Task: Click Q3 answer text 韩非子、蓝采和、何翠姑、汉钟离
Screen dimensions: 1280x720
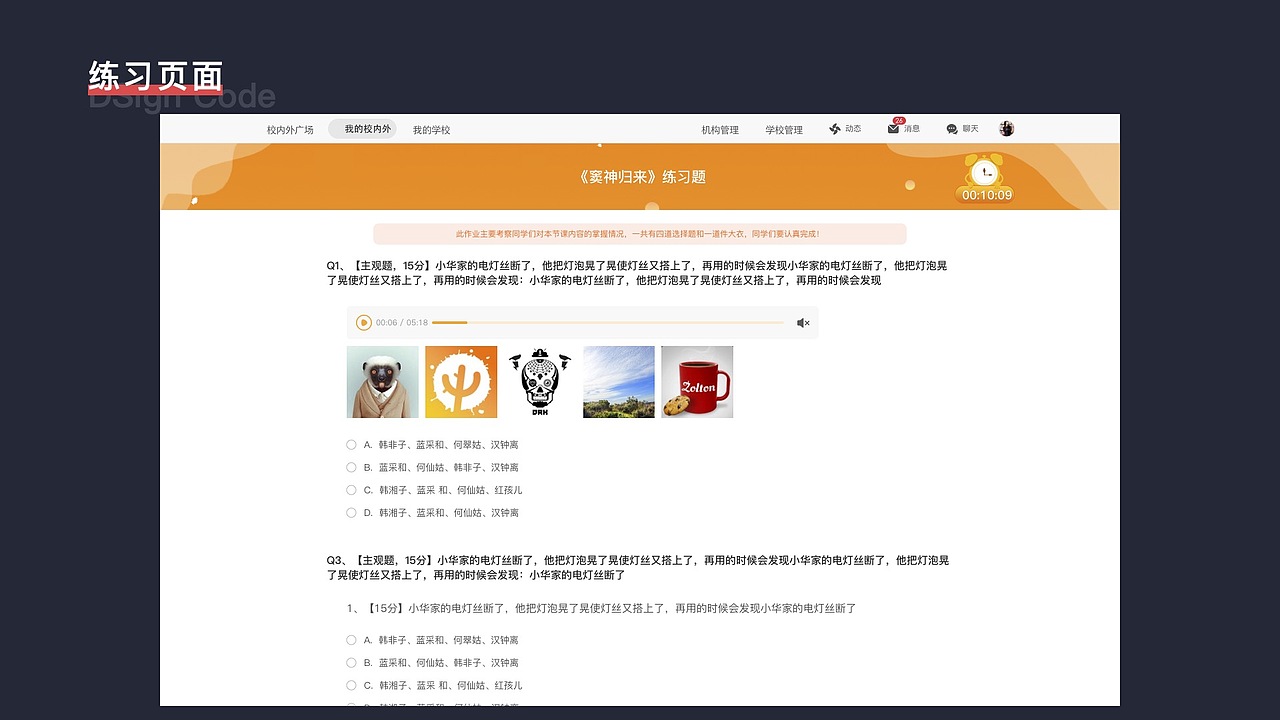Action: (x=448, y=640)
